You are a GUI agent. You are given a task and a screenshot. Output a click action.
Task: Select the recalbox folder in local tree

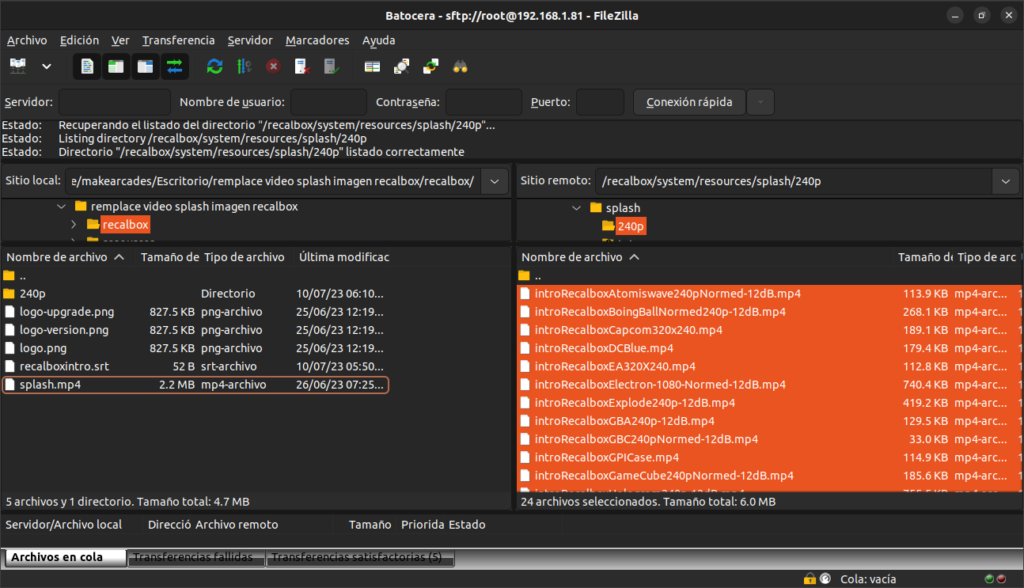coord(125,225)
